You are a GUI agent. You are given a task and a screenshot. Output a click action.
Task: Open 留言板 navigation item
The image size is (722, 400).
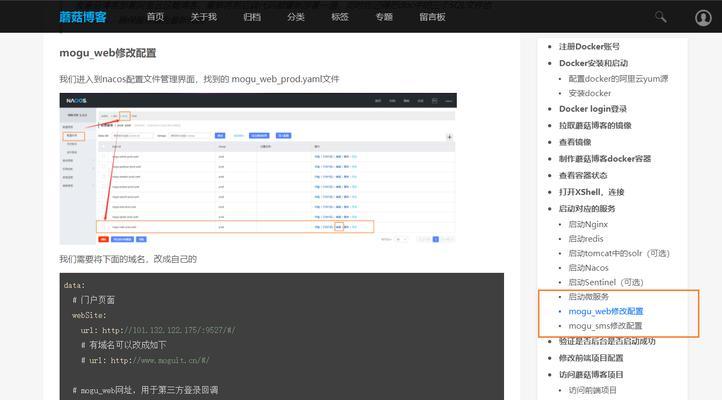pos(432,17)
